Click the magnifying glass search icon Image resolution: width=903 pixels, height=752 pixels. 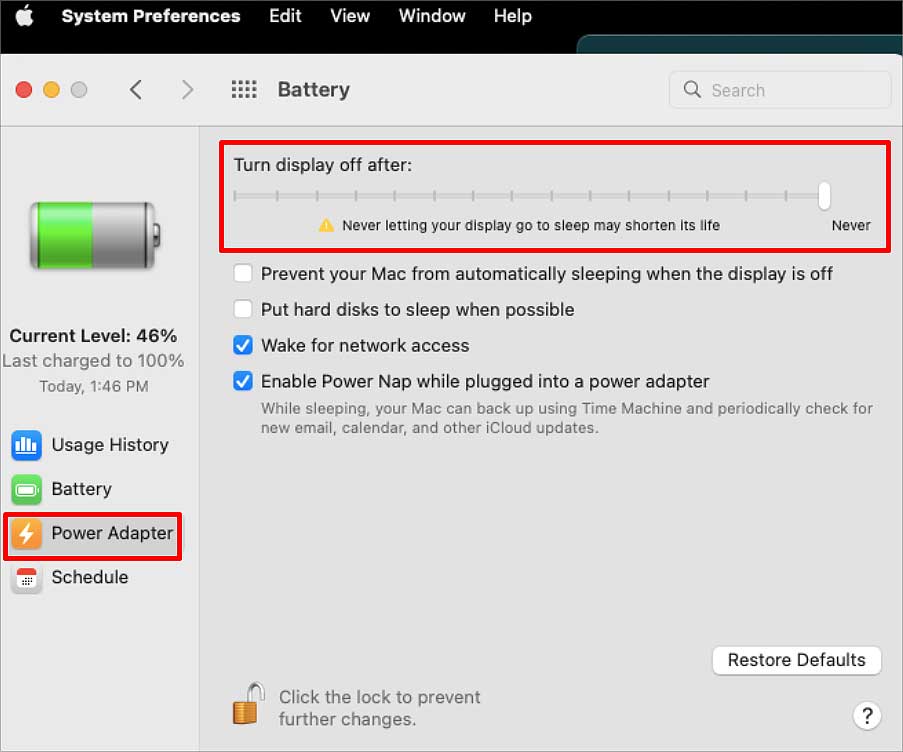point(692,89)
